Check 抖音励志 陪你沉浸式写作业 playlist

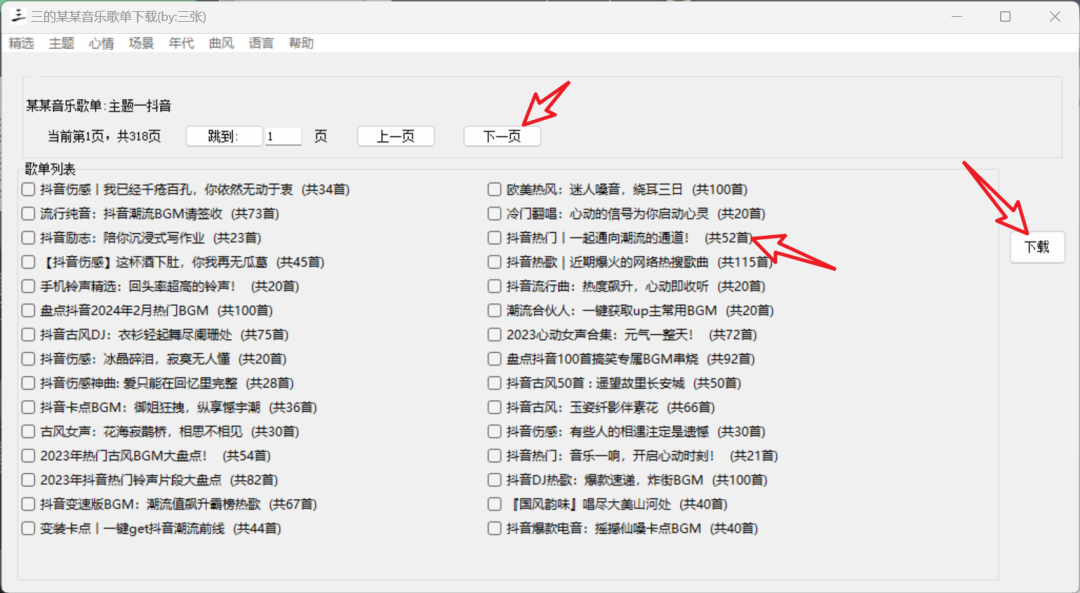coord(28,238)
